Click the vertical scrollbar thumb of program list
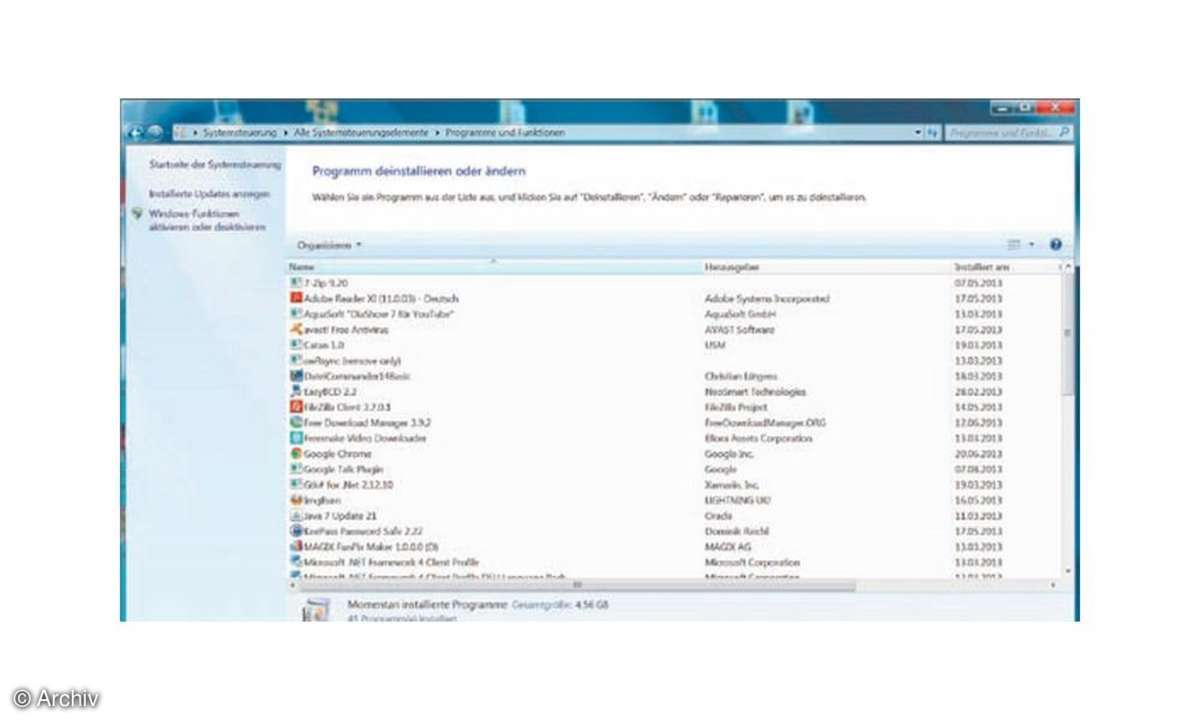Viewport: 1200px width, 720px height. coord(1067,334)
